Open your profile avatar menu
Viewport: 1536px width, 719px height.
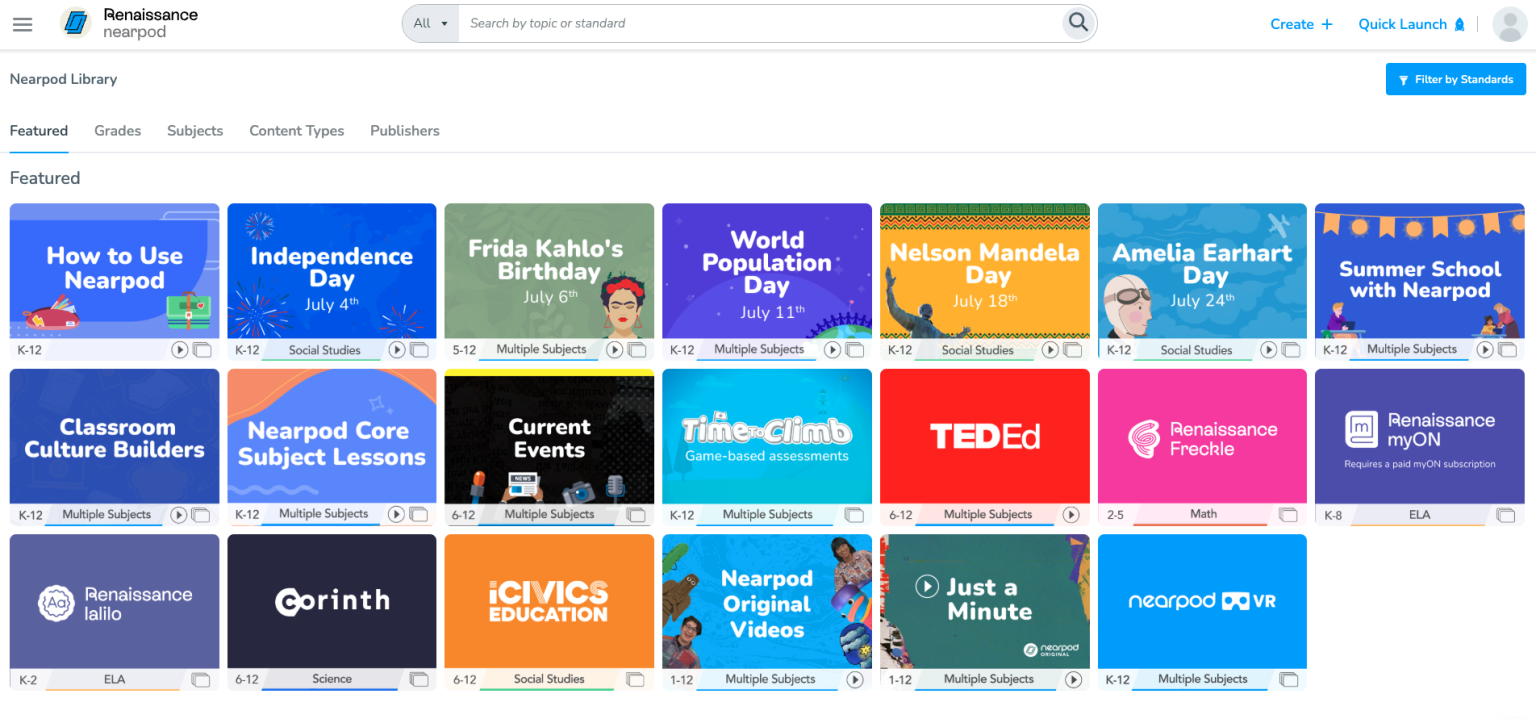(1509, 24)
